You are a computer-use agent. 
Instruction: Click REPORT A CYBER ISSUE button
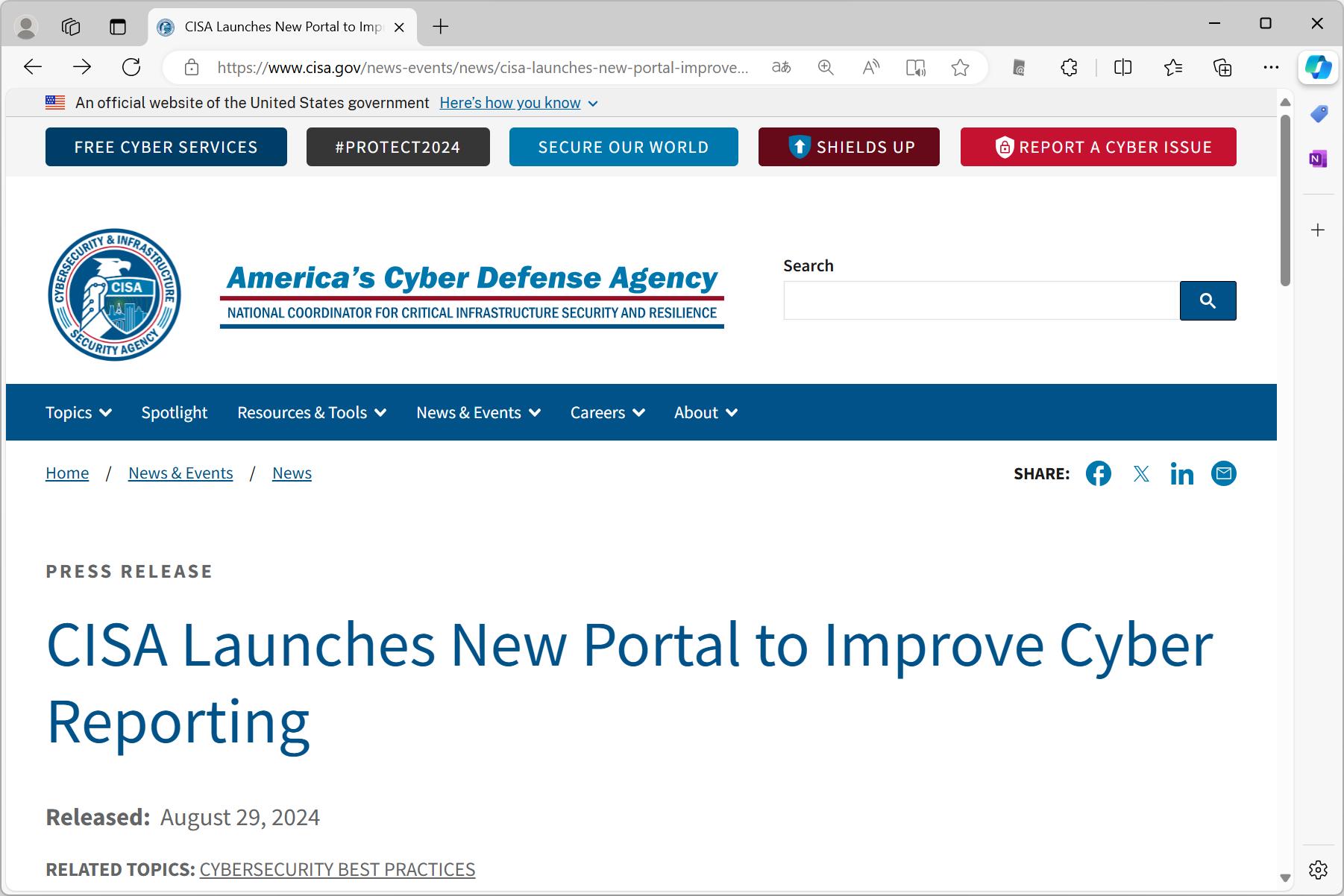pyautogui.click(x=1099, y=147)
